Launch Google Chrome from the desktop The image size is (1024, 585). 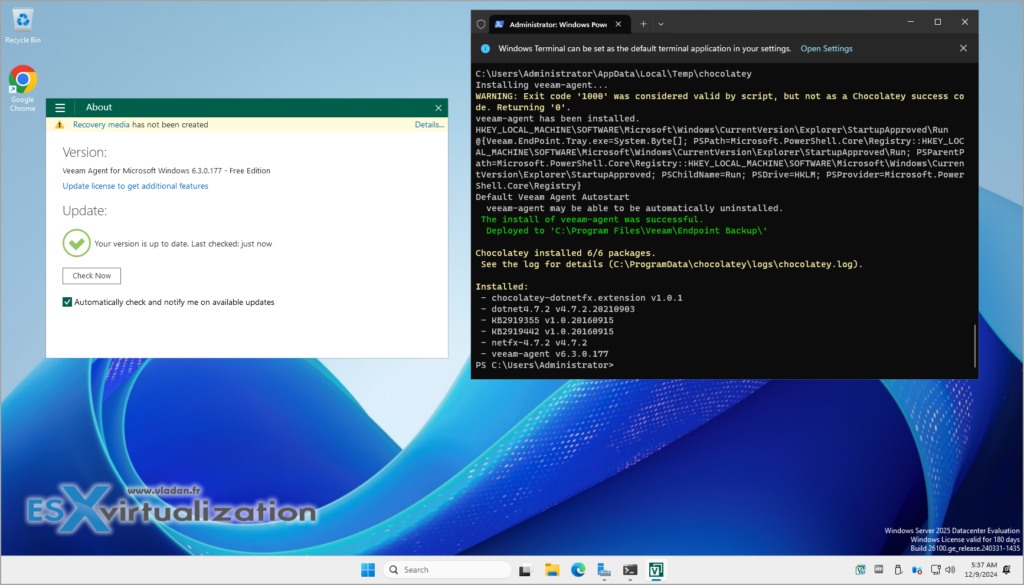coord(21,78)
